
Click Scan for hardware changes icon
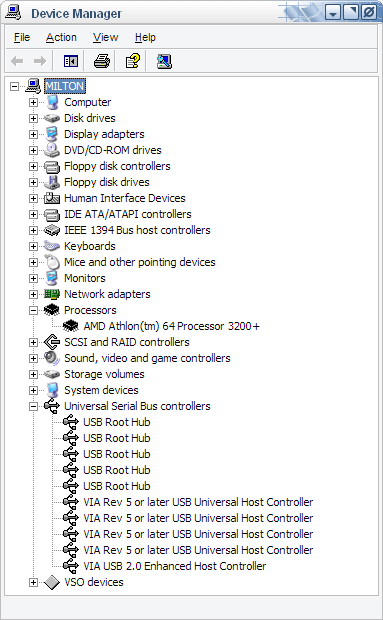(164, 61)
